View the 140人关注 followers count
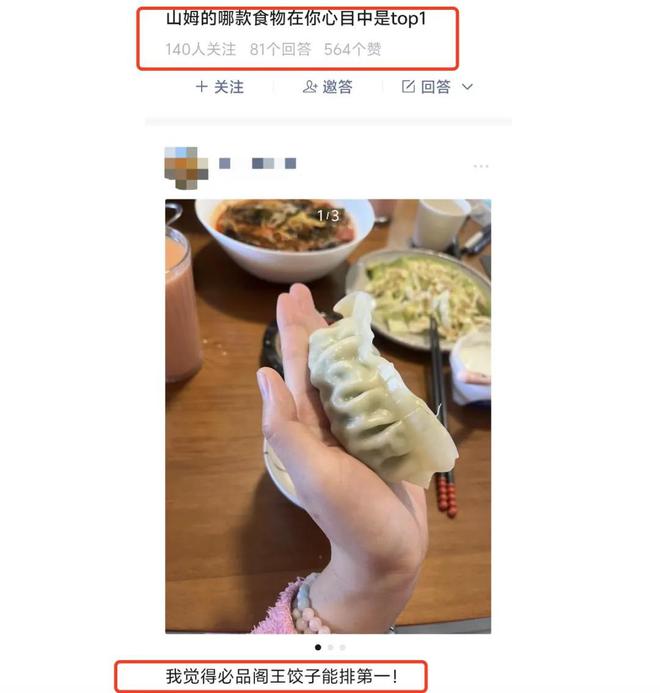Image resolution: width=660 pixels, height=693 pixels. [201, 49]
